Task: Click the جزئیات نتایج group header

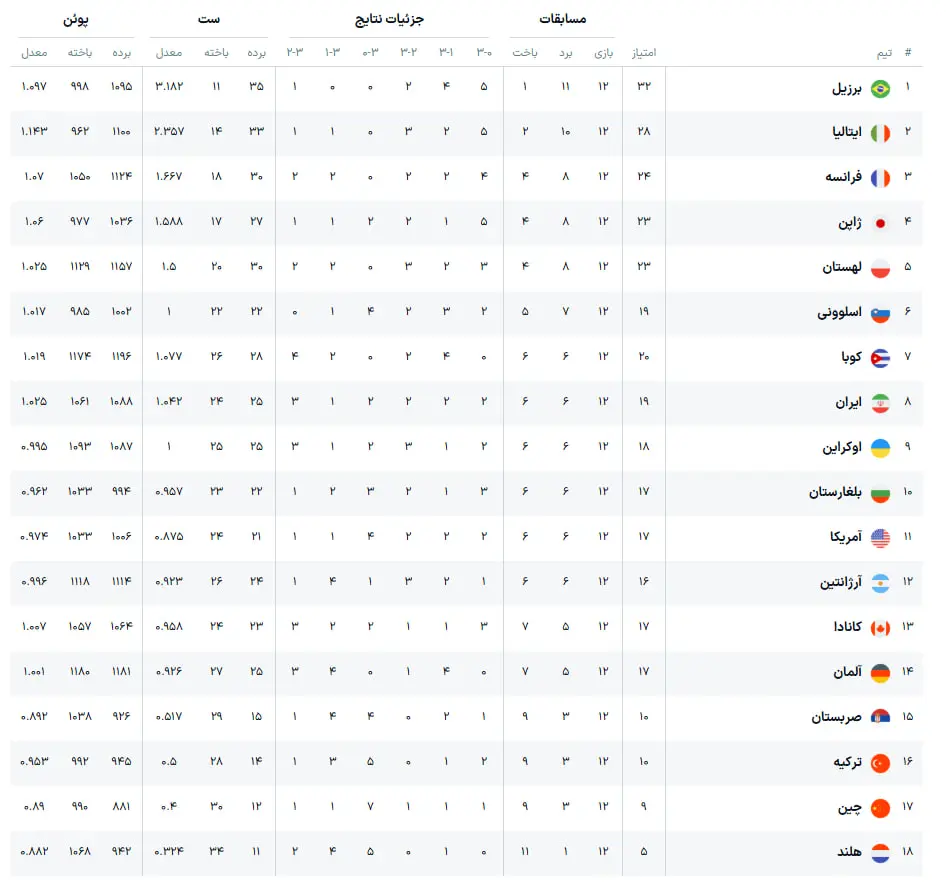Action: click(389, 19)
